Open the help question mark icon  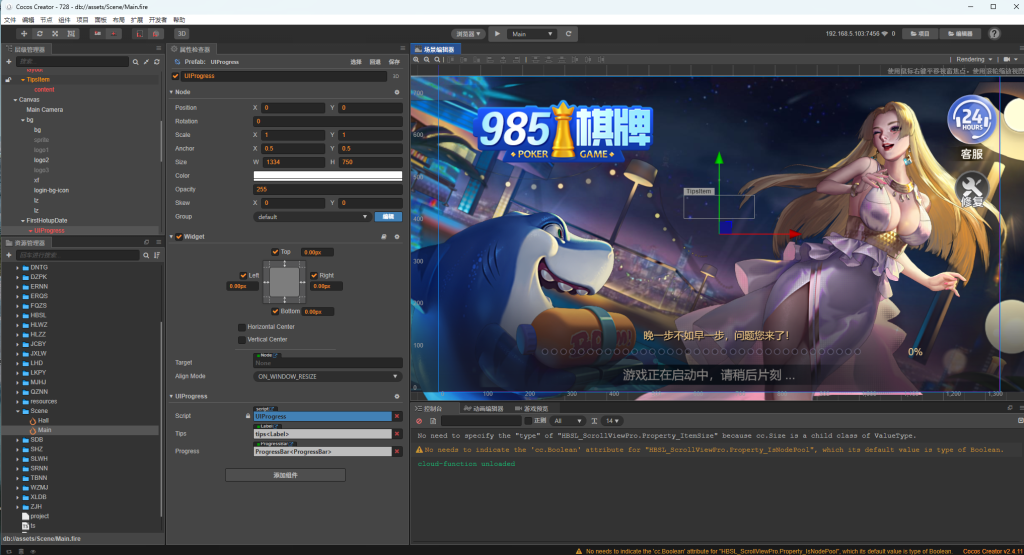tap(994, 34)
